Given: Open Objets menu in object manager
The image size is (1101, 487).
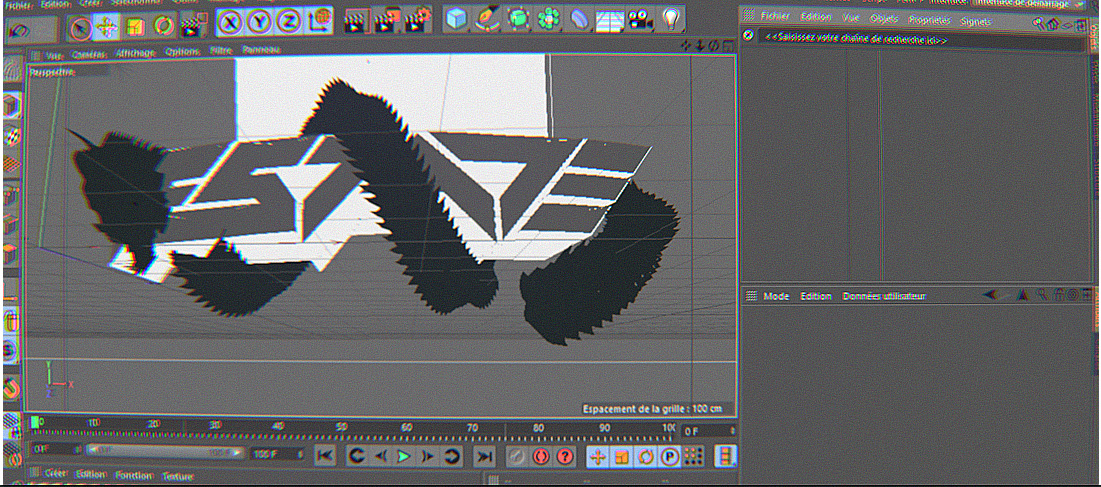Looking at the screenshot, I should pos(883,19).
